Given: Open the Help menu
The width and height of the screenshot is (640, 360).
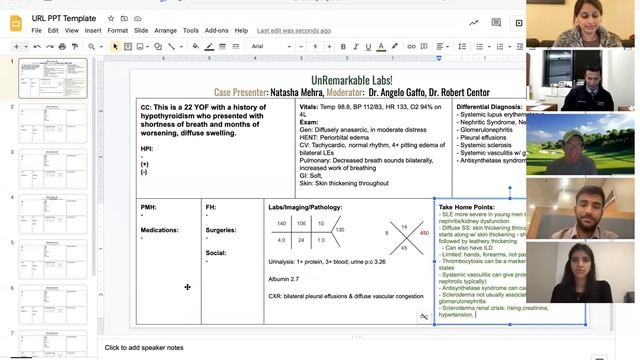Looking at the screenshot, I should pyautogui.click(x=241, y=31).
